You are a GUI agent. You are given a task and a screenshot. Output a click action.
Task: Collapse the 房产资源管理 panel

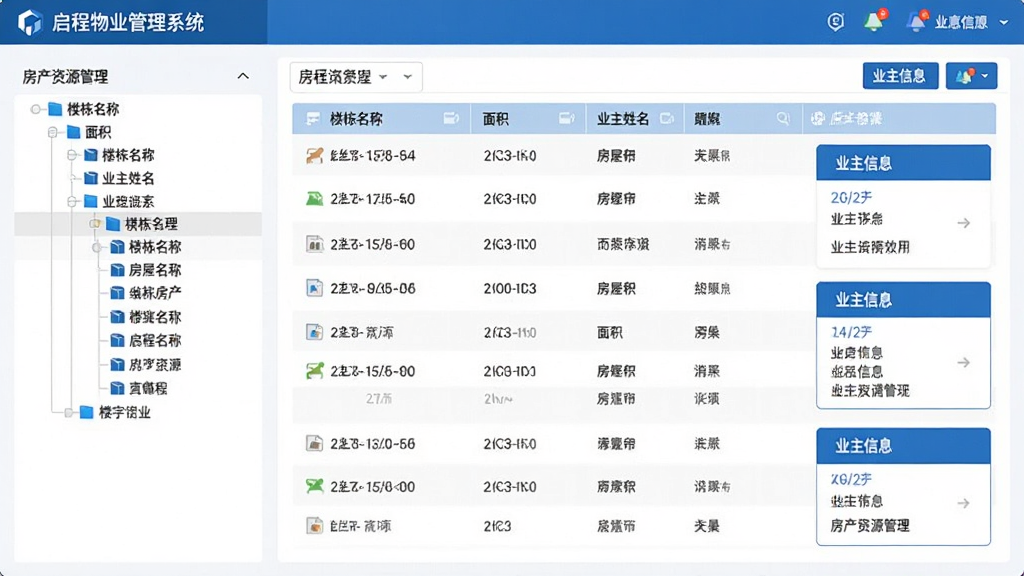(x=243, y=76)
